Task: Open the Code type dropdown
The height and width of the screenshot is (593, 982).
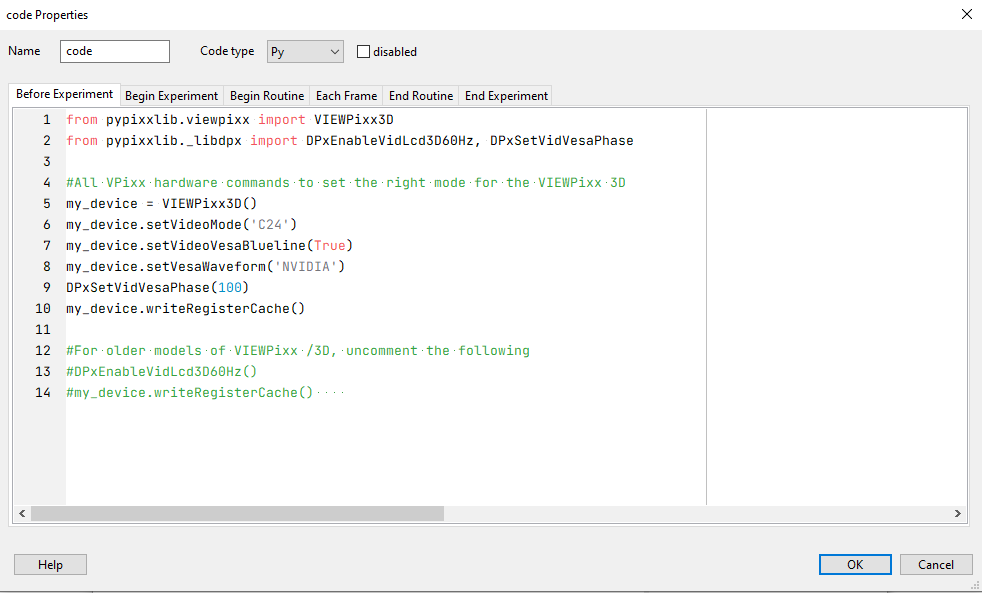Action: [305, 52]
